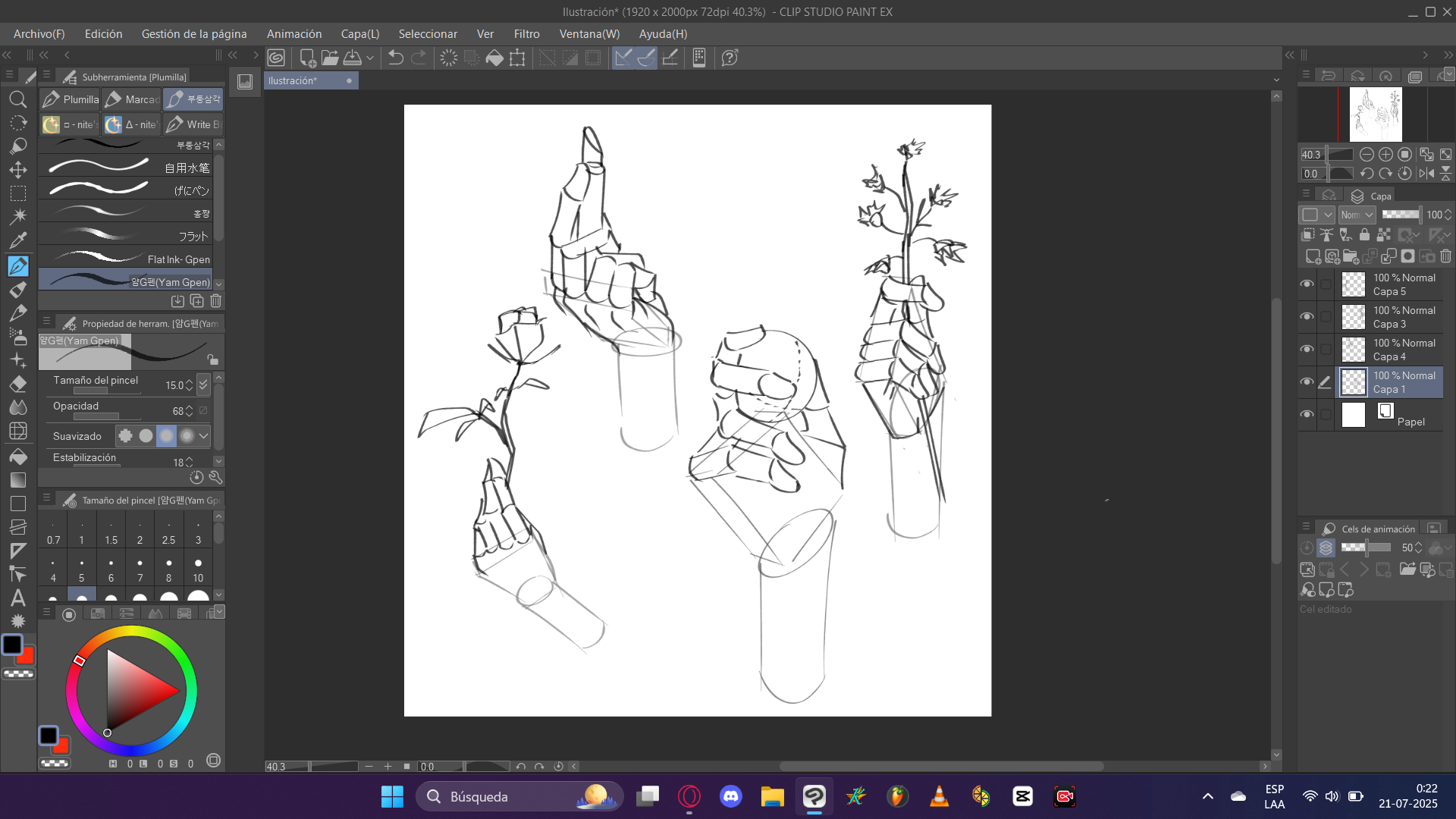The height and width of the screenshot is (819, 1456).
Task: Click the color wheel triangle area
Action: (x=136, y=690)
